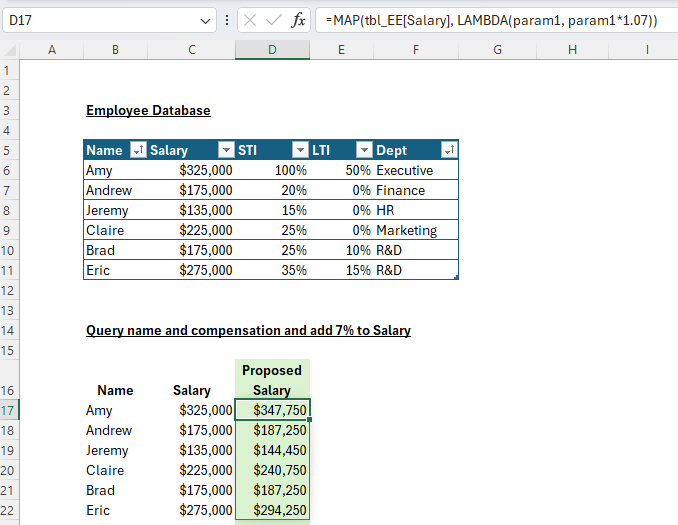
Task: Open the Name Box dropdown arrow
Action: (205, 21)
